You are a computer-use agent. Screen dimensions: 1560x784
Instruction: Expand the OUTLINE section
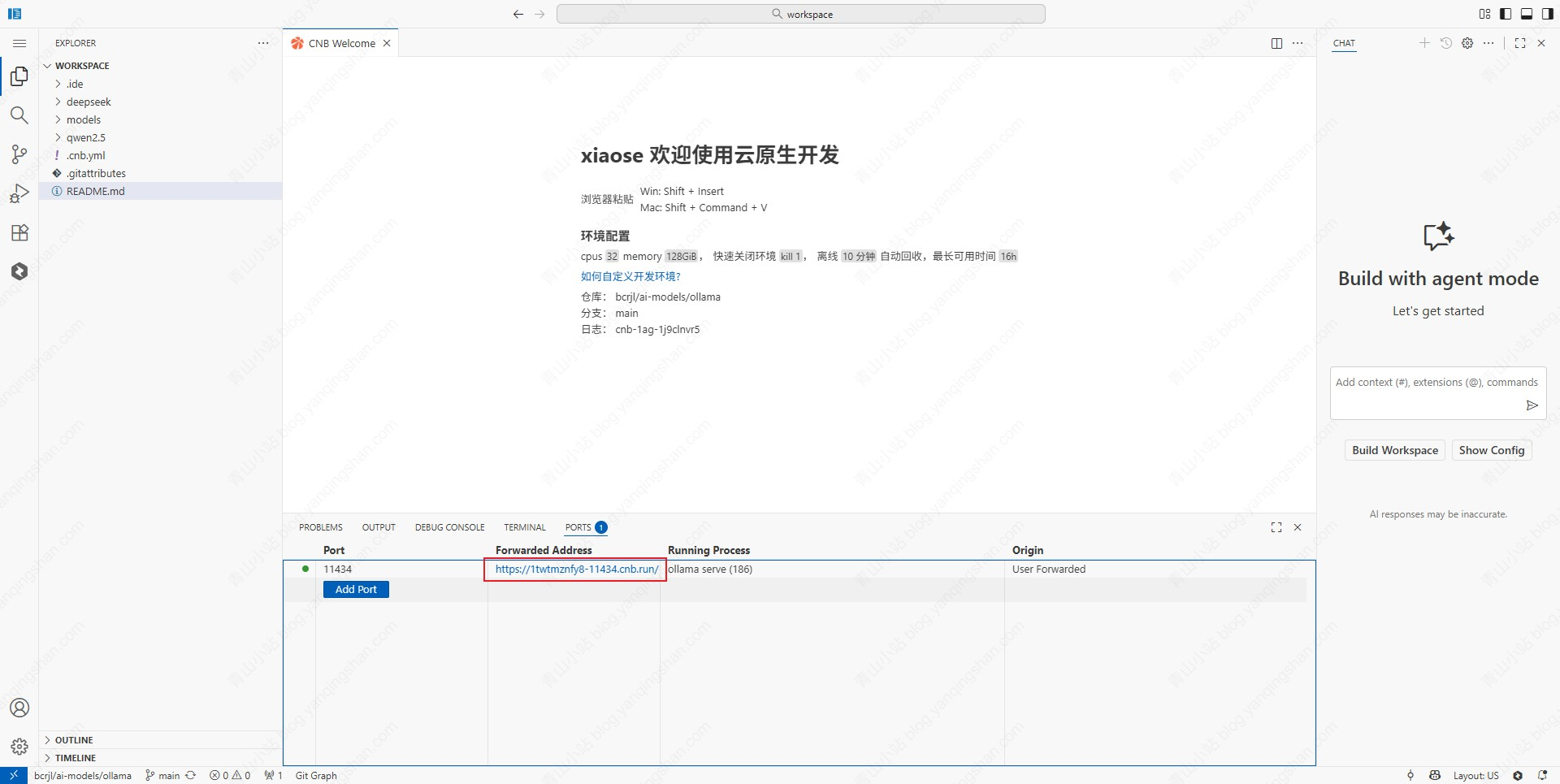[x=74, y=740]
